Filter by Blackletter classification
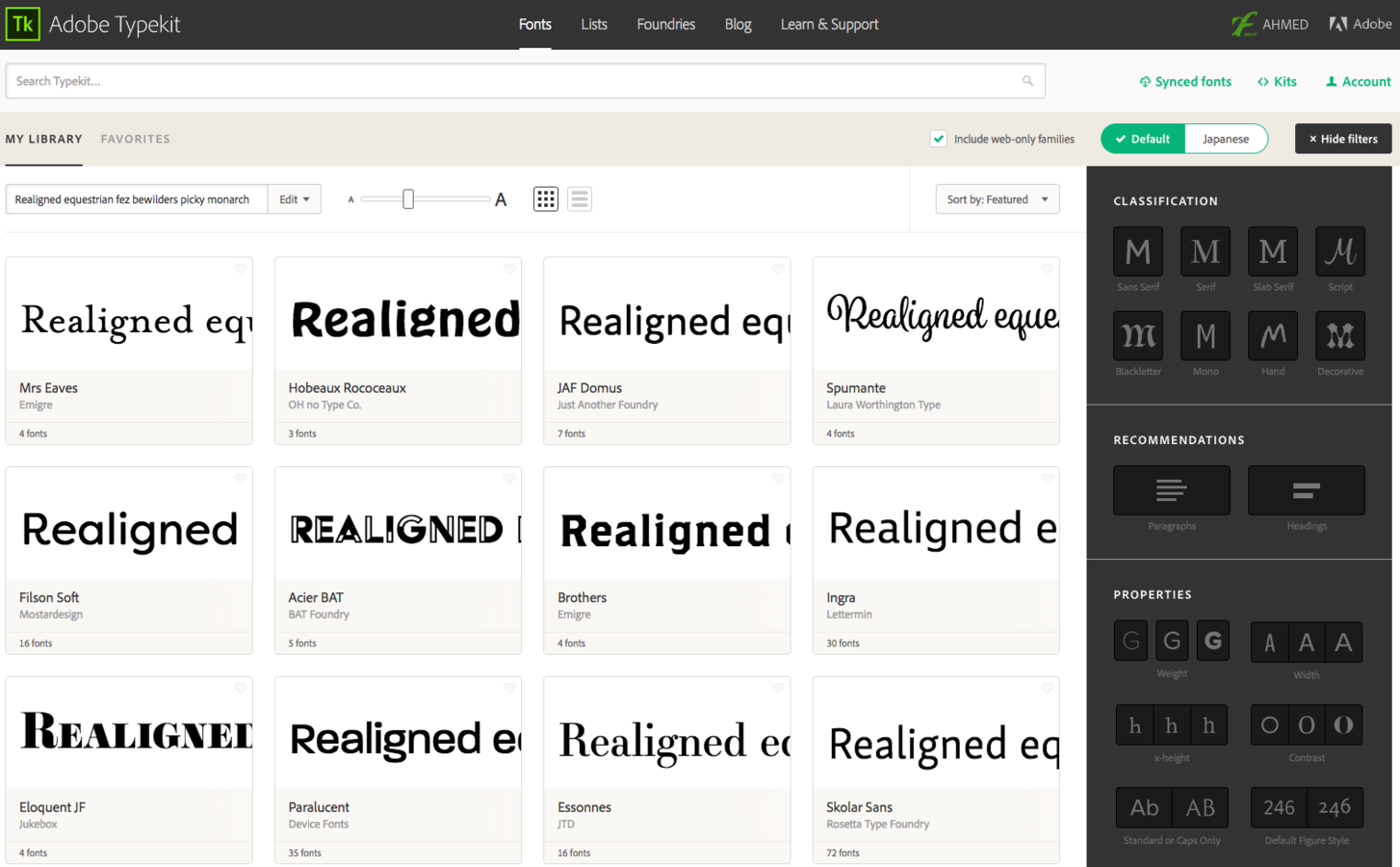The width and height of the screenshot is (1400, 867). tap(1138, 335)
